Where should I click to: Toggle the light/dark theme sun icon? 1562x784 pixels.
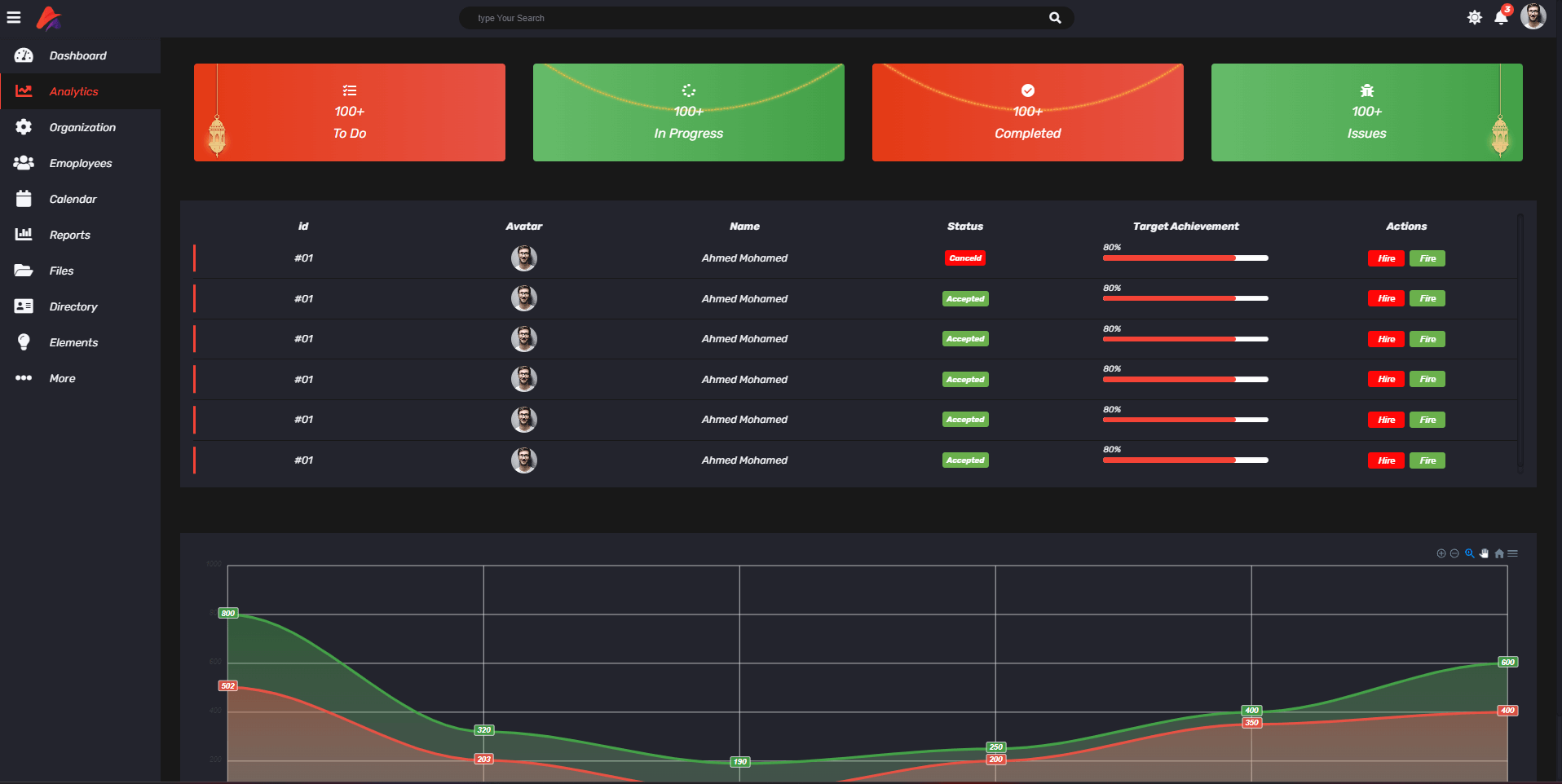(1474, 18)
